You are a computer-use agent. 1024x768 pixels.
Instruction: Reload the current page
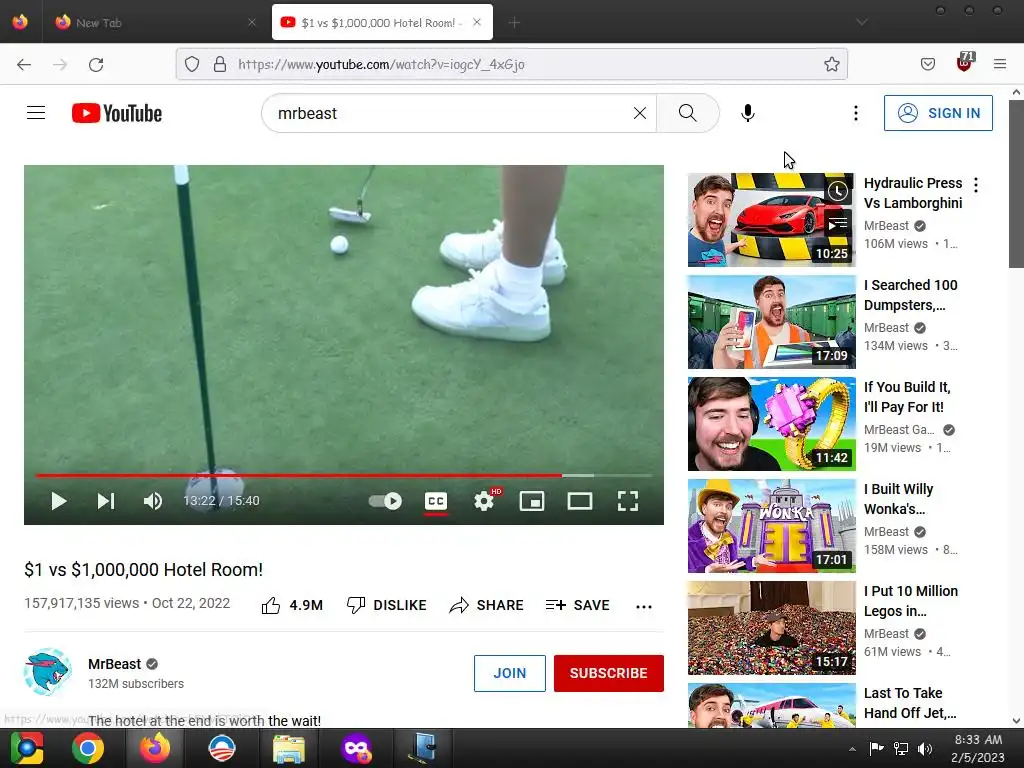pyautogui.click(x=96, y=64)
